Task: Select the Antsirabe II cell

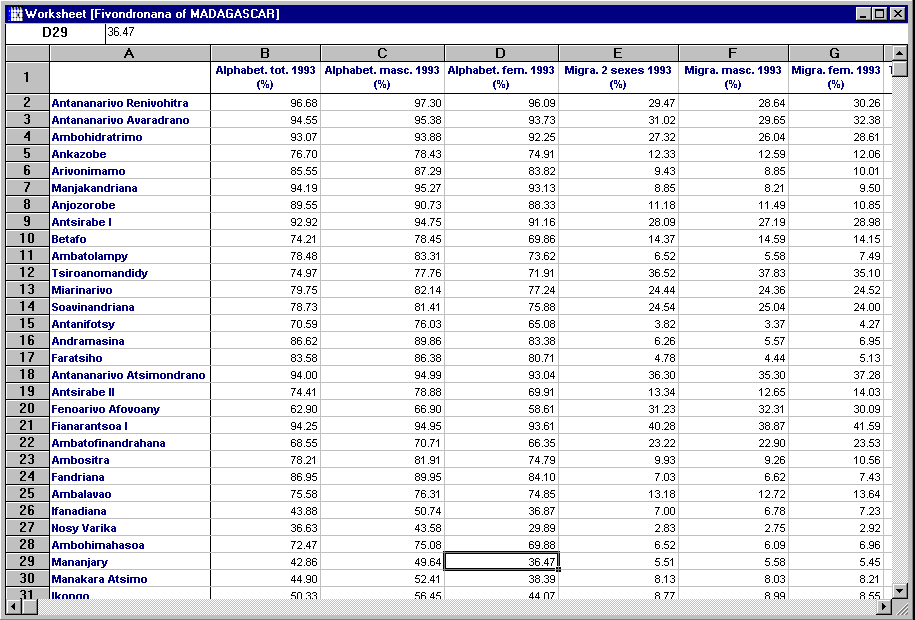Action: (130, 392)
